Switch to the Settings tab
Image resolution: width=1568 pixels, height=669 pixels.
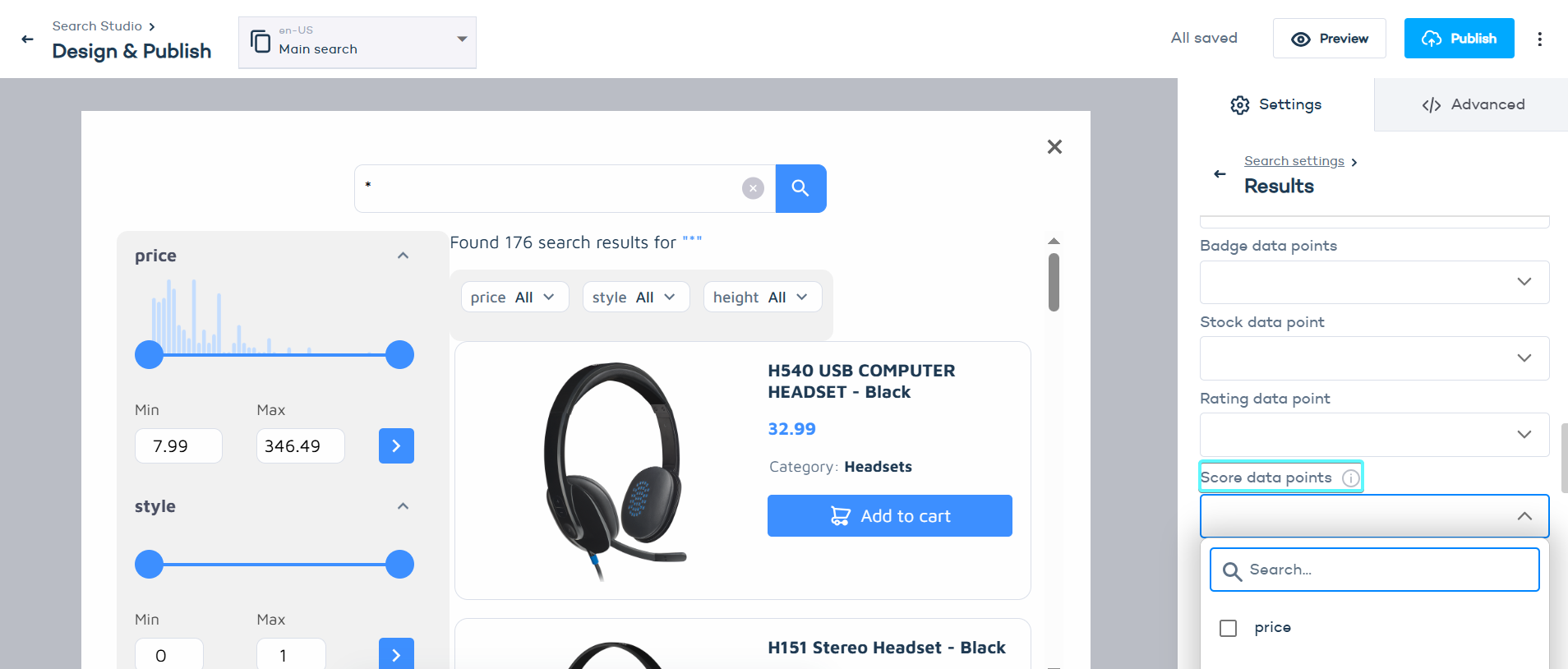tap(1275, 104)
